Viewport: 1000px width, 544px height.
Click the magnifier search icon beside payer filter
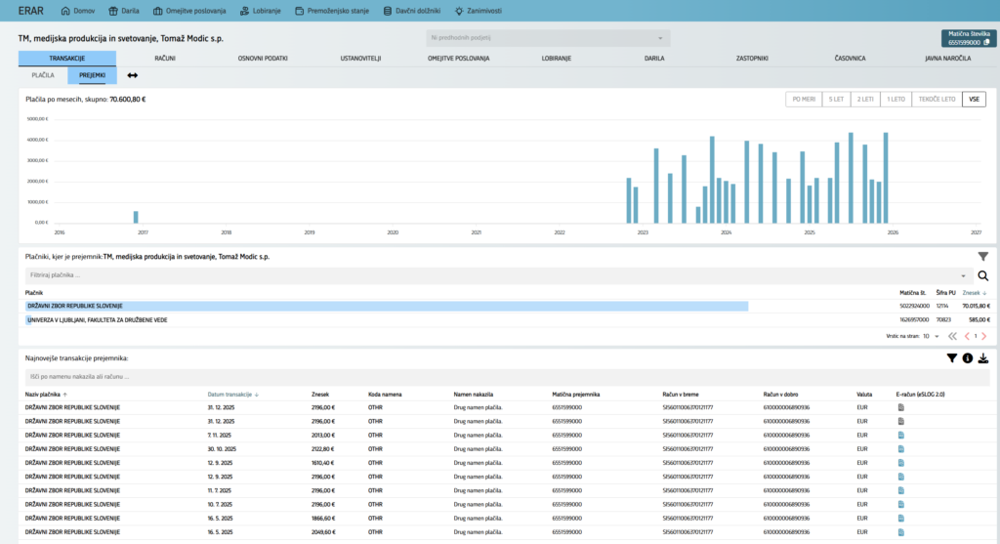pyautogui.click(x=983, y=275)
